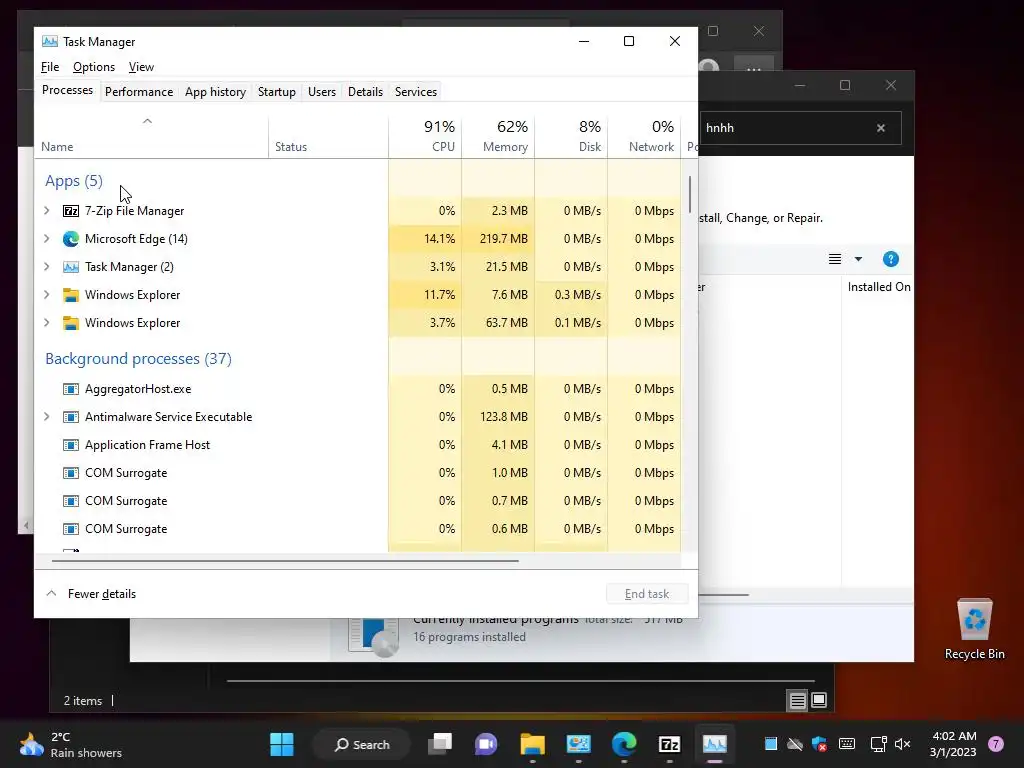Open the weather widget showing 2°C
This screenshot has width=1024, height=768.
pyautogui.click(x=71, y=744)
